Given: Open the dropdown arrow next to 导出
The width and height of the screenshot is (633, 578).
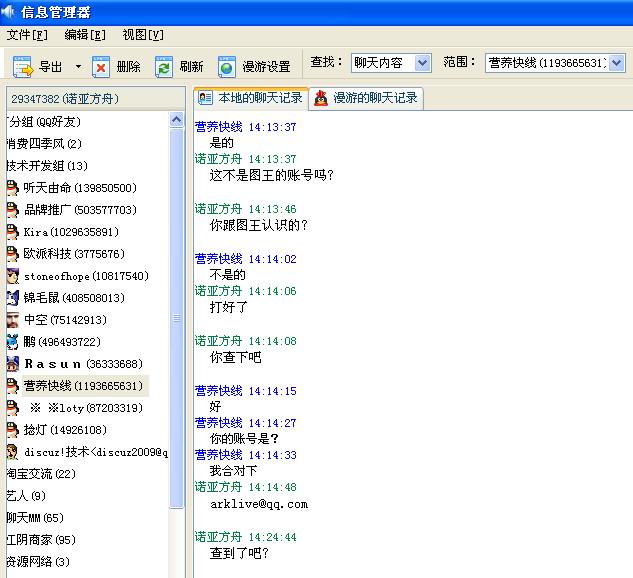Looking at the screenshot, I should click(x=78, y=67).
